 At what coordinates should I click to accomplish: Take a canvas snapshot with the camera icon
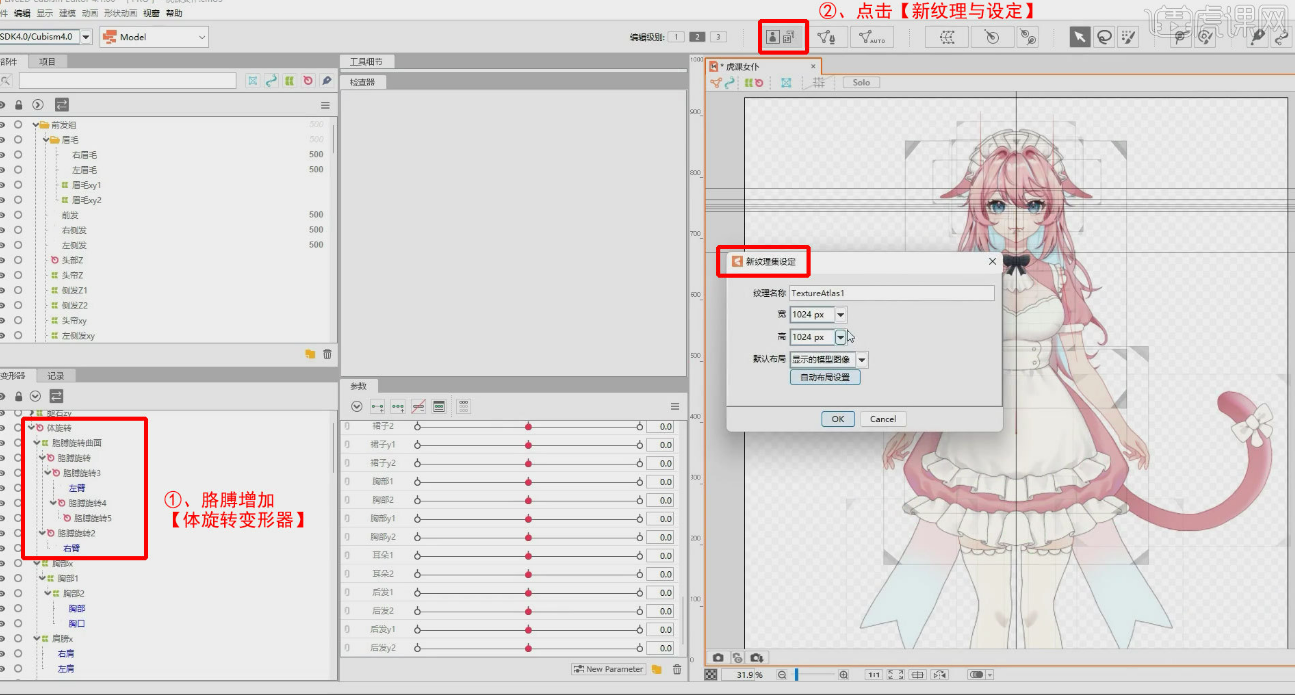coord(717,658)
